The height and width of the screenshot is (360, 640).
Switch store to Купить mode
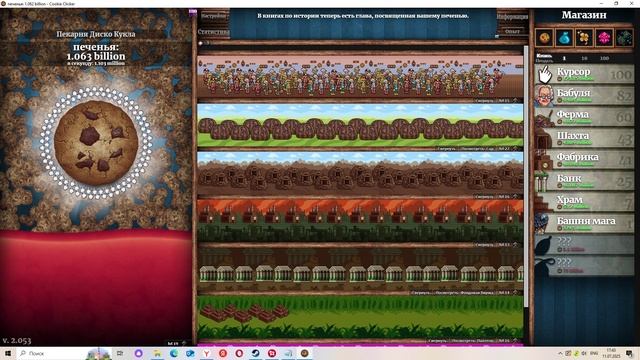pyautogui.click(x=544, y=56)
